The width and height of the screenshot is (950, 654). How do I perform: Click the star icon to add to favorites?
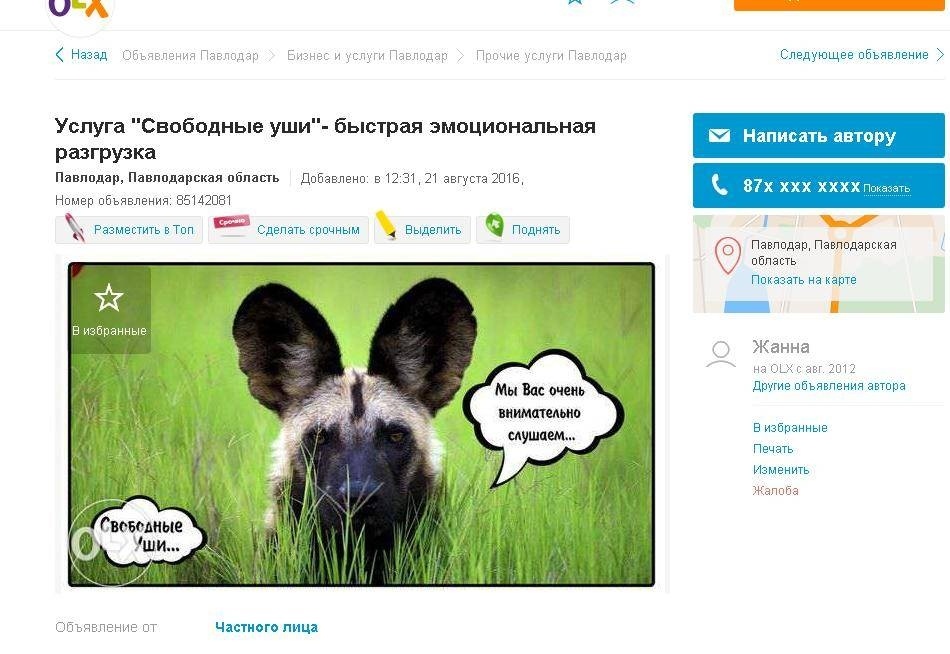click(109, 298)
